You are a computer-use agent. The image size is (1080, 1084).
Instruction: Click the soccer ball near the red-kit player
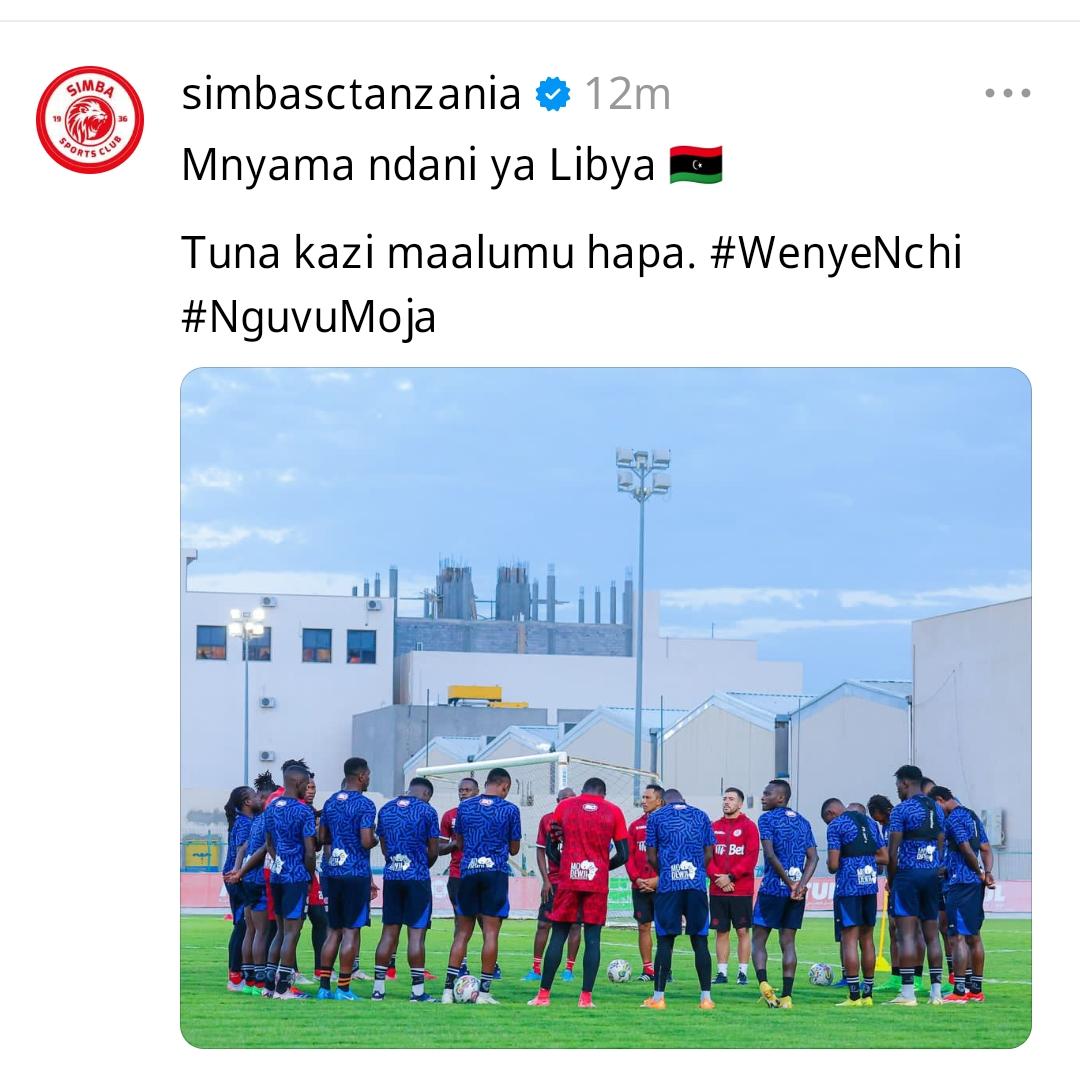click(x=619, y=970)
